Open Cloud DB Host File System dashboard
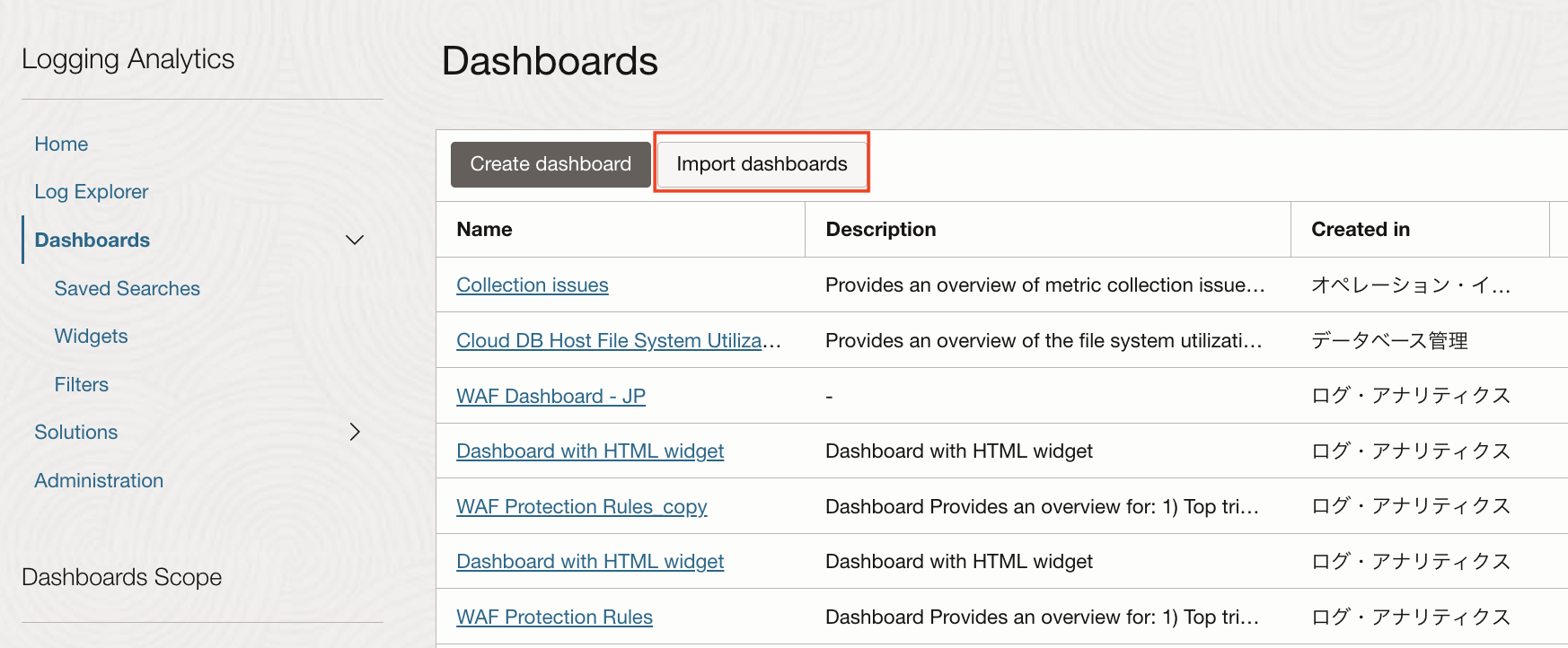The image size is (1568, 648). pyautogui.click(x=618, y=340)
